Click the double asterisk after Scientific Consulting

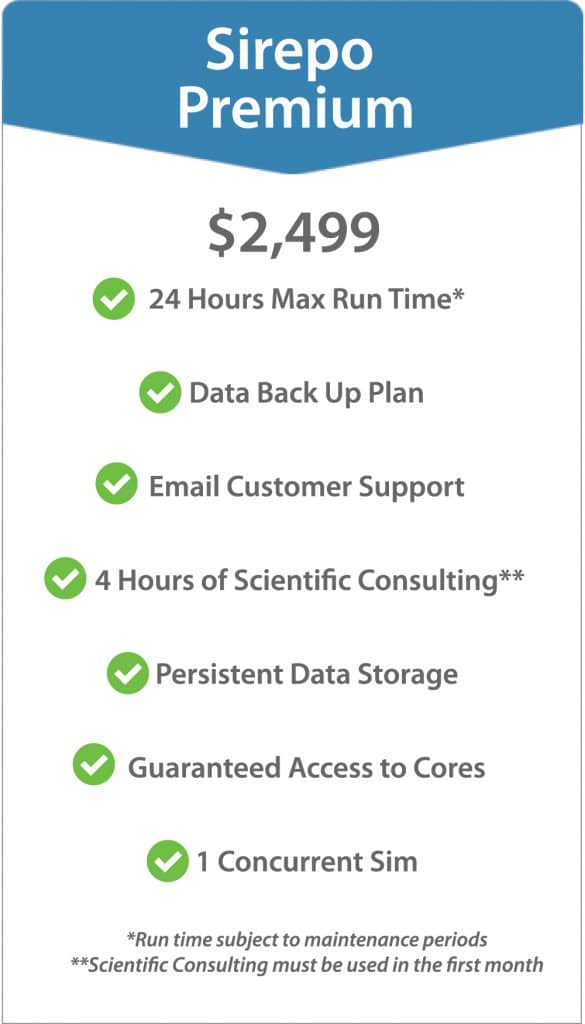pyautogui.click(x=512, y=575)
